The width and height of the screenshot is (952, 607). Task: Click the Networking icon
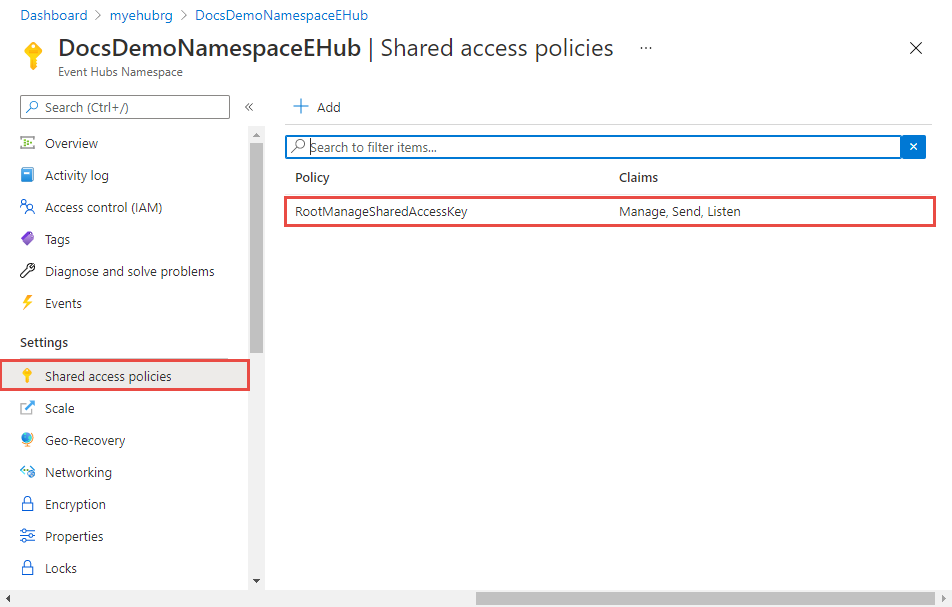[x=27, y=472]
